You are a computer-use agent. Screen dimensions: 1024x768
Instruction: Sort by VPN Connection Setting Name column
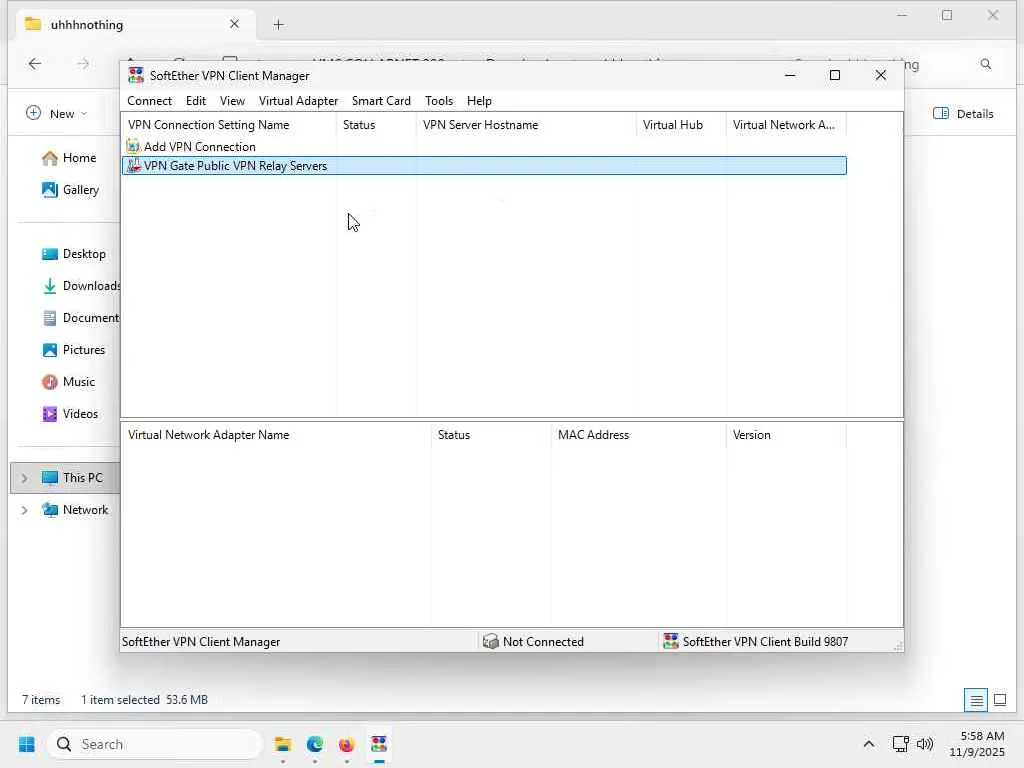point(229,125)
